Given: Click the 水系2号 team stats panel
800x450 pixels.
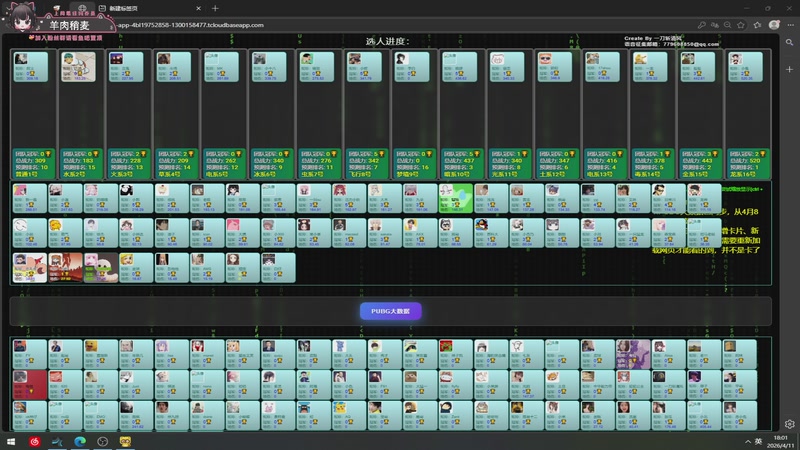Looking at the screenshot, I should 81,164.
